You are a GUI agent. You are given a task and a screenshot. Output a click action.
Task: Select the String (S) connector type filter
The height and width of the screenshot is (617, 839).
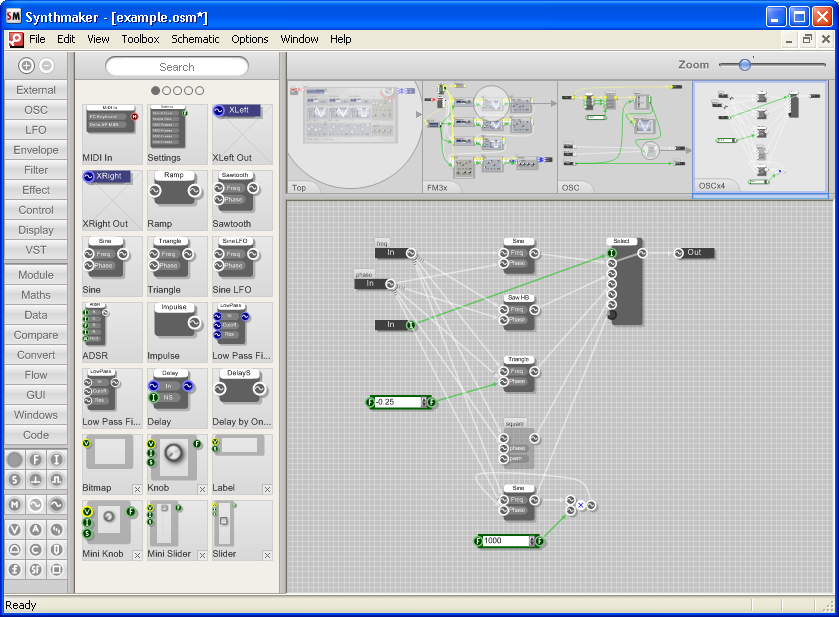coord(14,479)
